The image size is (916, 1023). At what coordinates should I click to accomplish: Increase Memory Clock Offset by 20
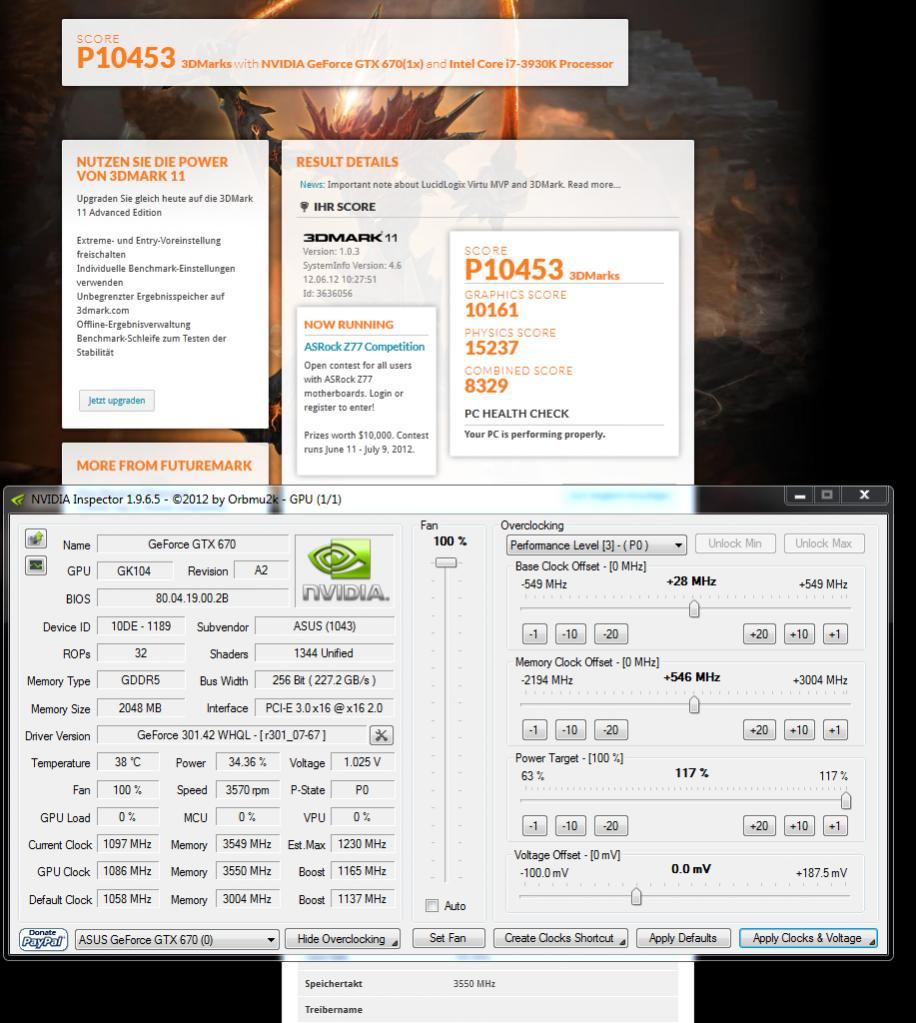(759, 730)
